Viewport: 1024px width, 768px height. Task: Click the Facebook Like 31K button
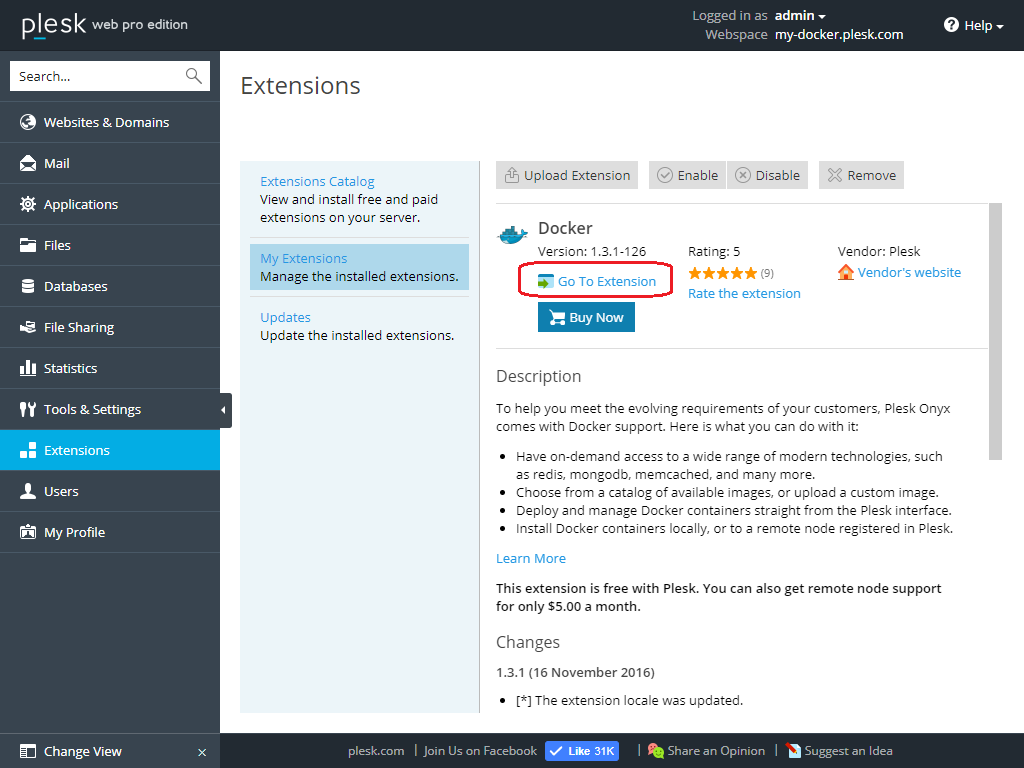[x=582, y=751]
